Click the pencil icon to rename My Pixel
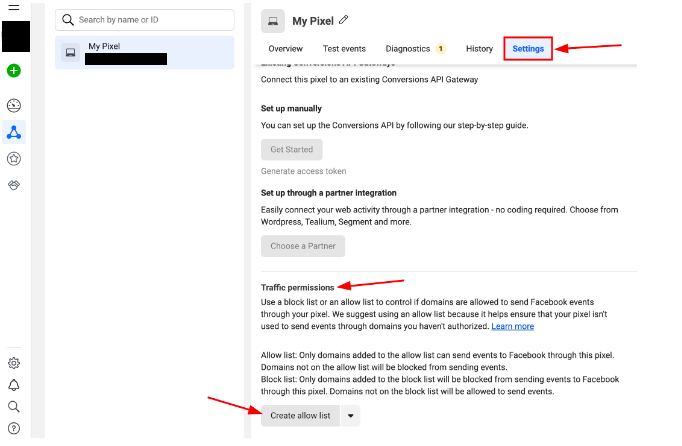This screenshot has height=446, width=682. (345, 20)
